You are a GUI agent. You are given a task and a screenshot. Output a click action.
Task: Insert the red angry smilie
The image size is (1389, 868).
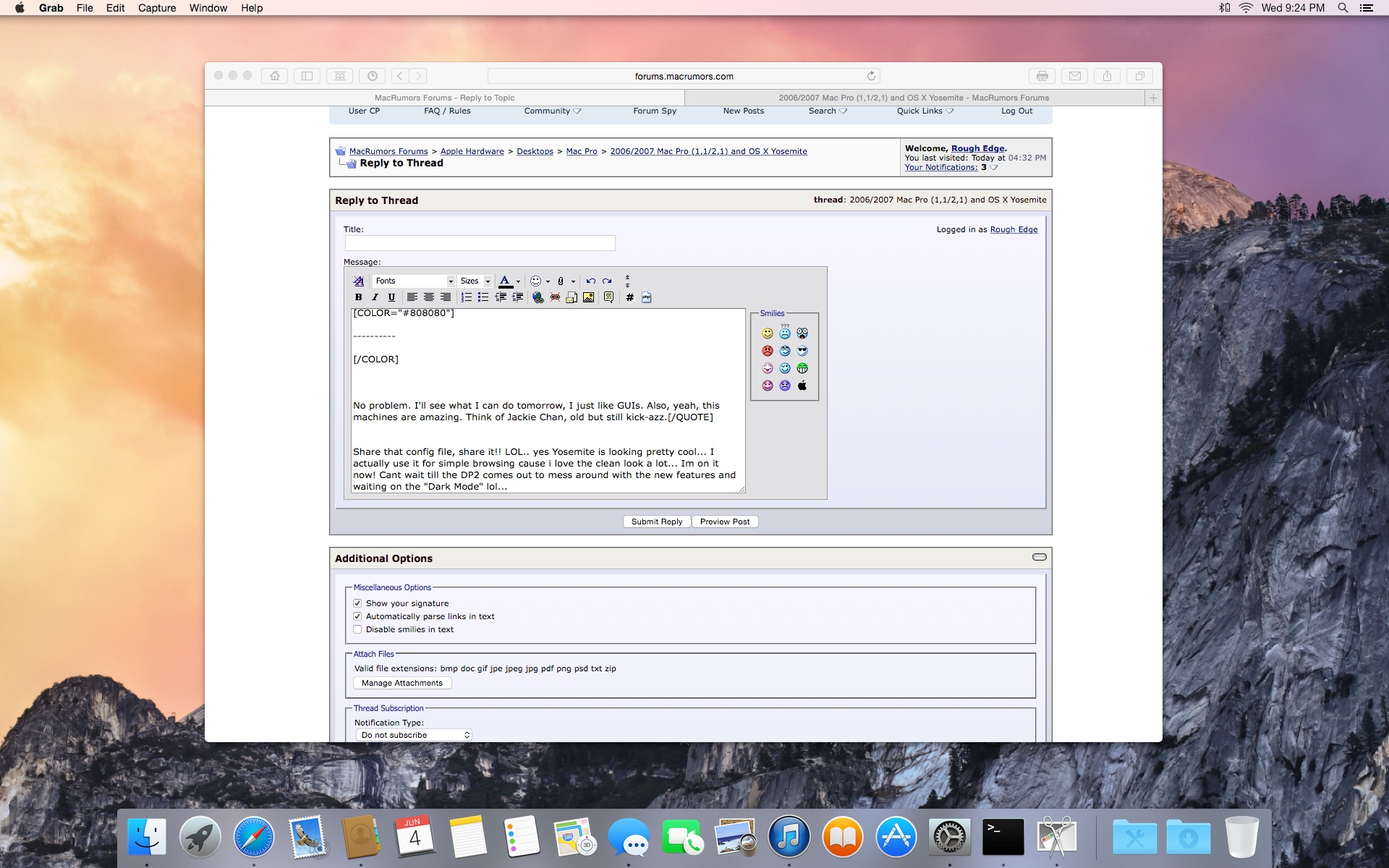[768, 351]
